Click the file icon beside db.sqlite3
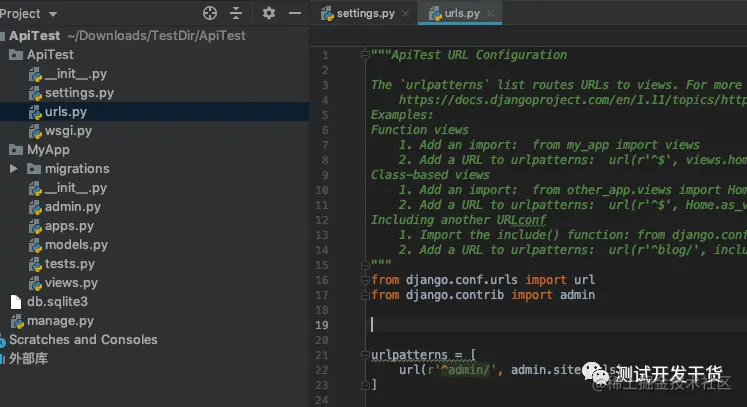 [x=16, y=302]
